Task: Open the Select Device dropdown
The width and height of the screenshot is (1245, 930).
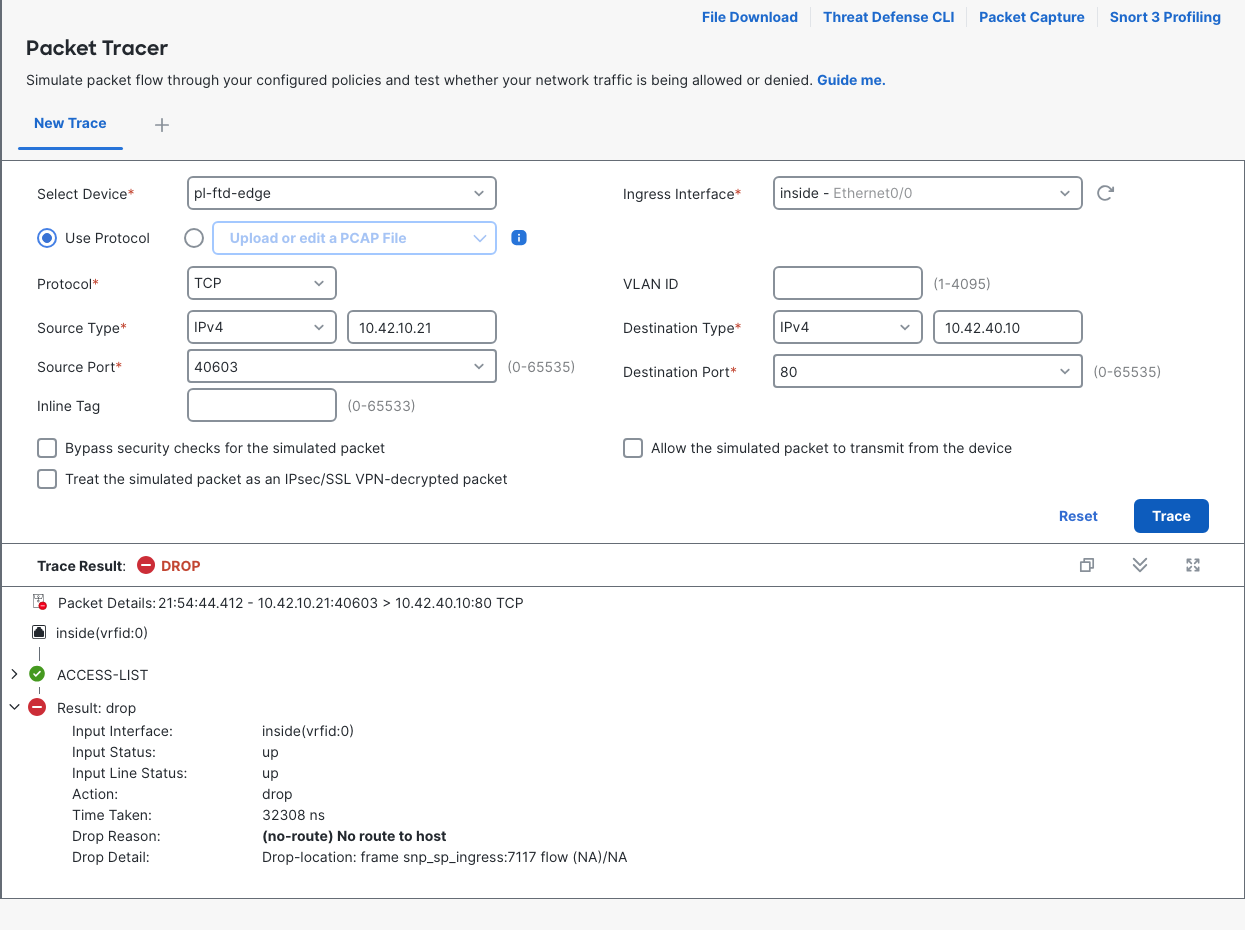Action: [x=342, y=193]
